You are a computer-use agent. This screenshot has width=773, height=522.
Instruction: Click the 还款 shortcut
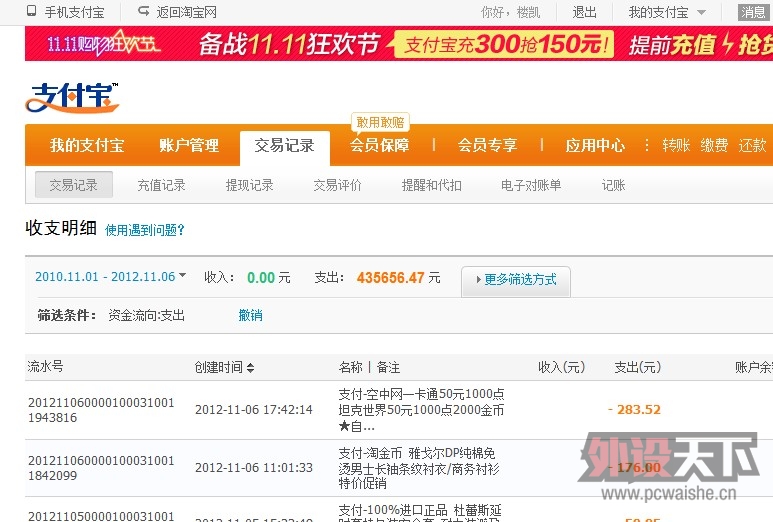click(x=752, y=145)
